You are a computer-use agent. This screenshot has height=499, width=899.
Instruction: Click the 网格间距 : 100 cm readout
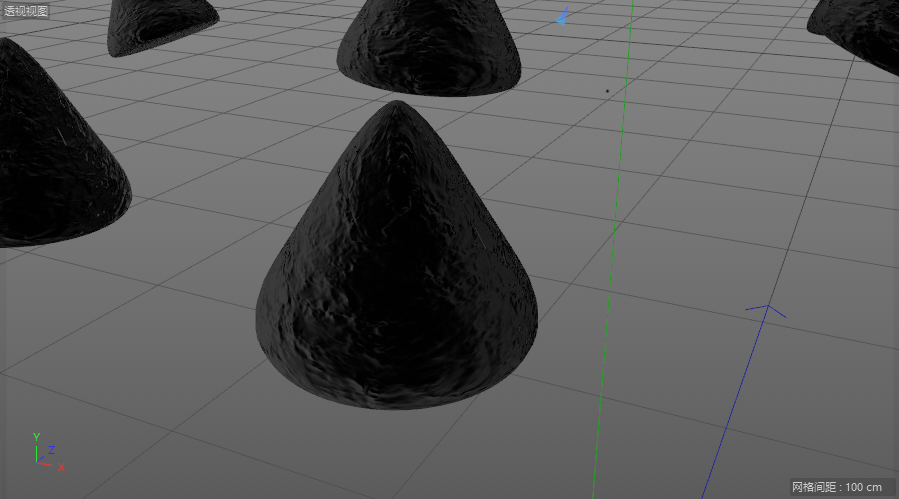click(x=837, y=487)
